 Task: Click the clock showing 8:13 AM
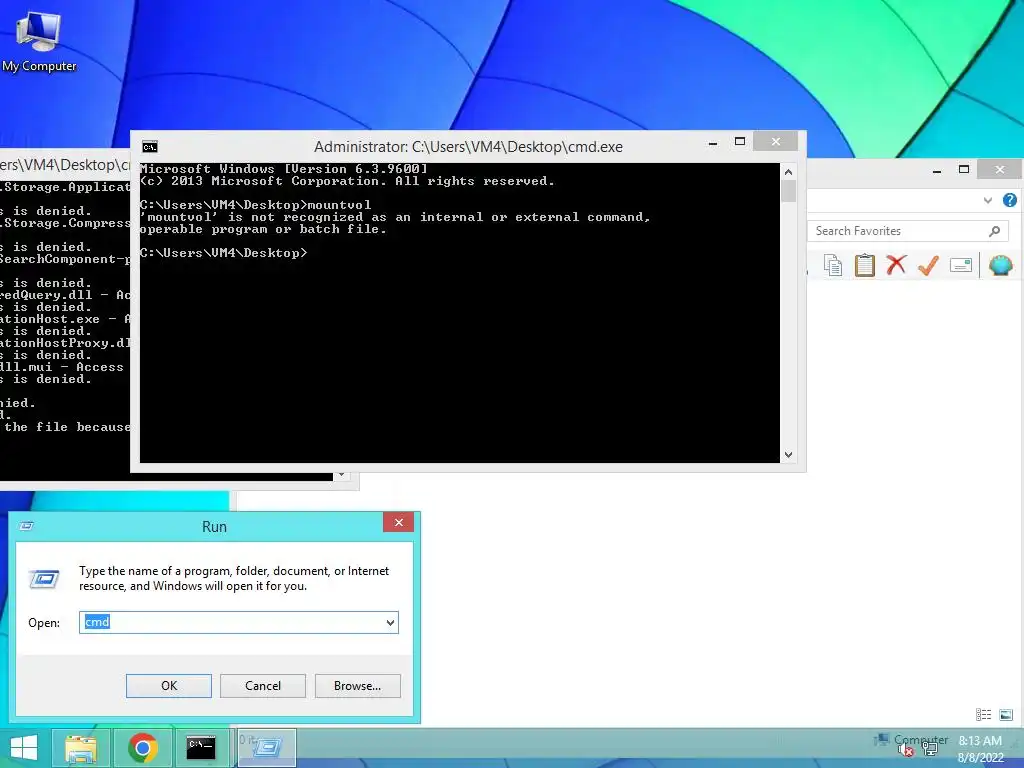980,741
